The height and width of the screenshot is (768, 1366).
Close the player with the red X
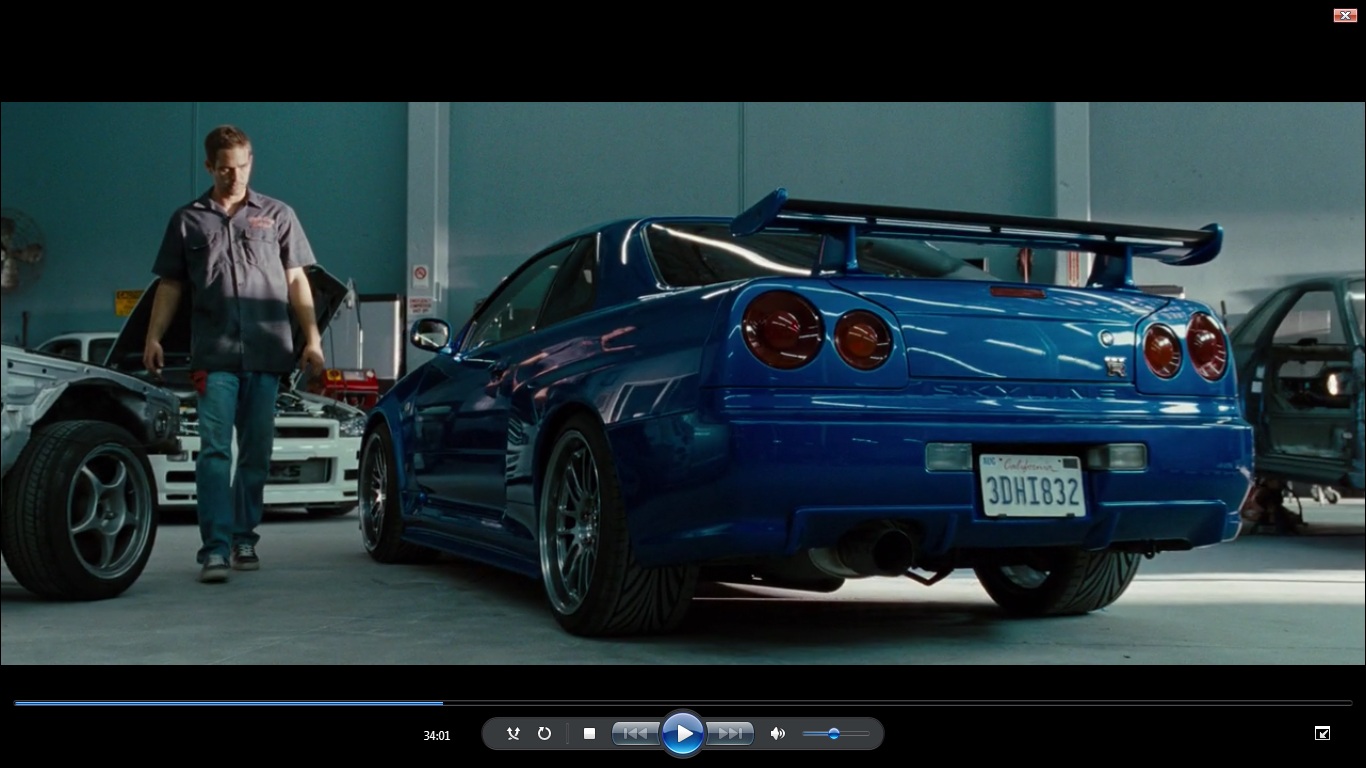(1345, 15)
